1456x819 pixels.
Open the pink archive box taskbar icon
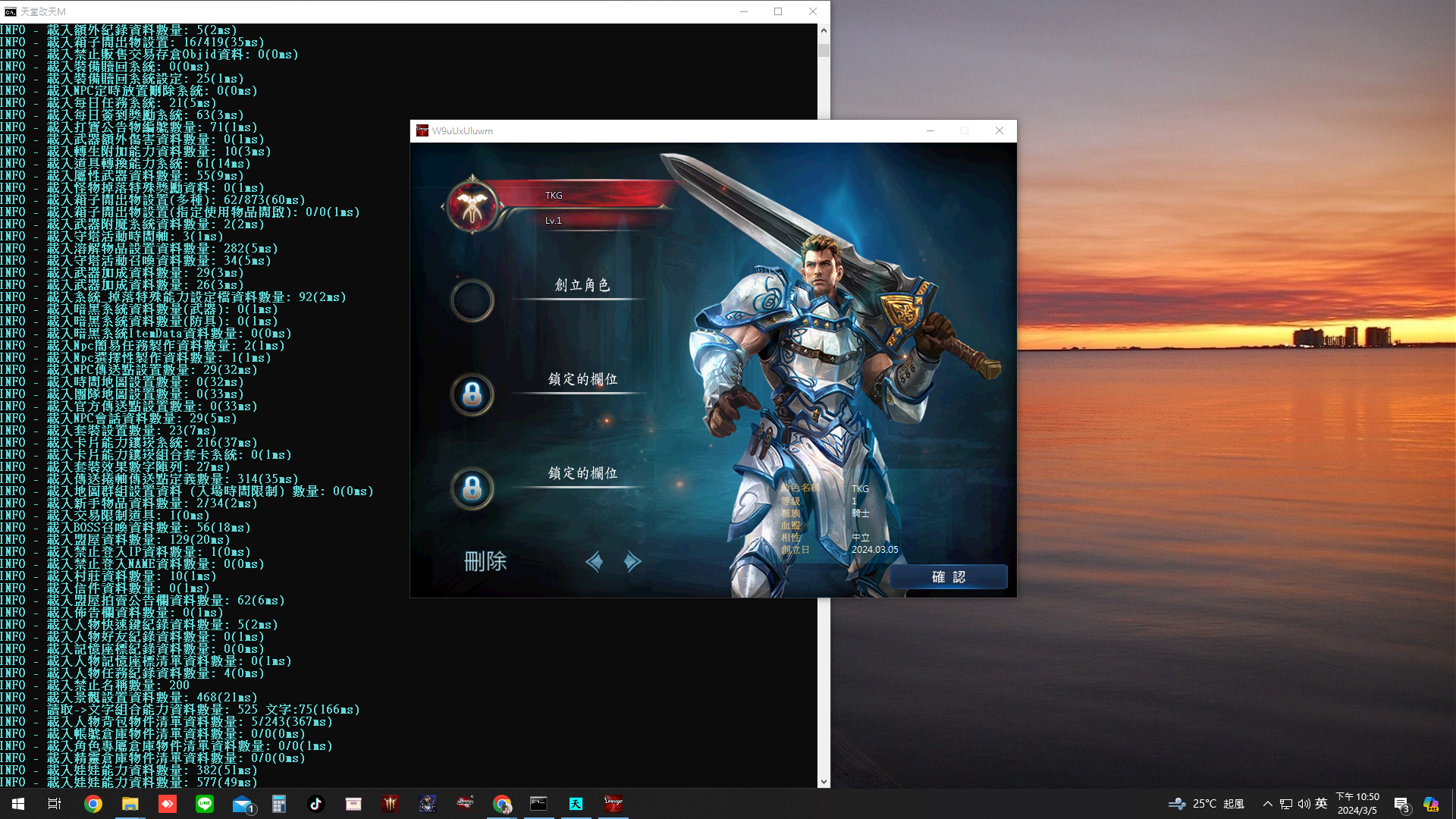click(x=353, y=804)
